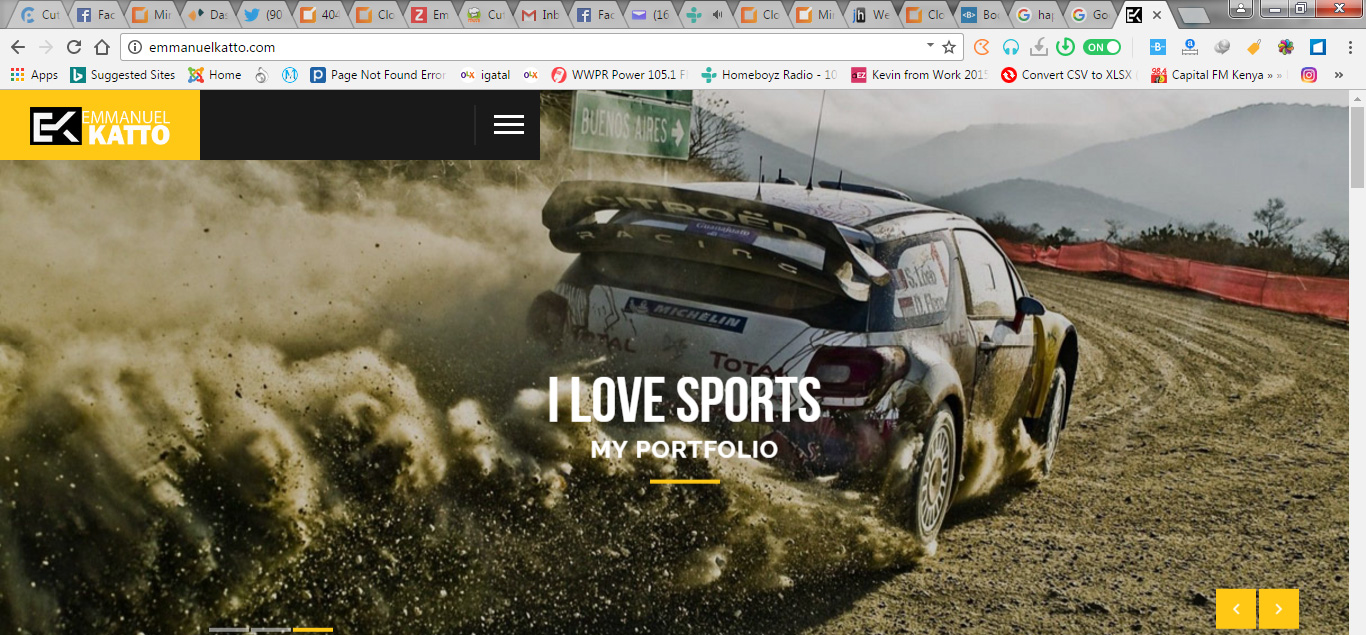
Task: Click the colorful flower extension icon
Action: pyautogui.click(x=1286, y=47)
